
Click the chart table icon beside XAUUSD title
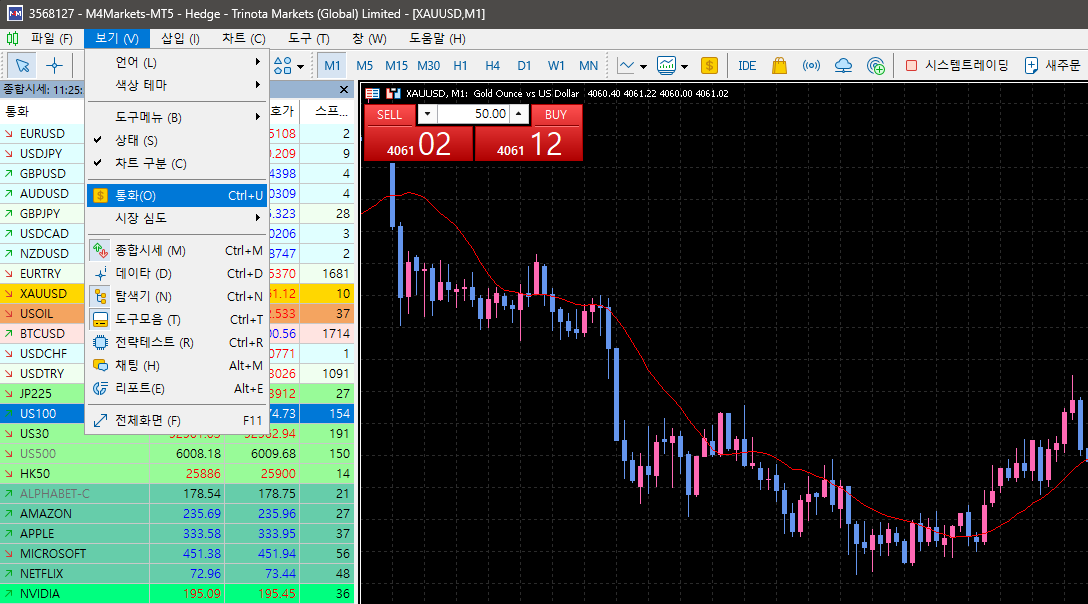click(373, 93)
